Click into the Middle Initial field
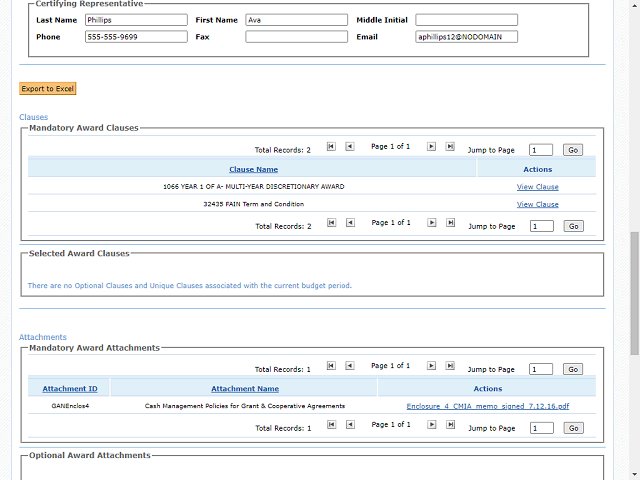 click(466, 20)
